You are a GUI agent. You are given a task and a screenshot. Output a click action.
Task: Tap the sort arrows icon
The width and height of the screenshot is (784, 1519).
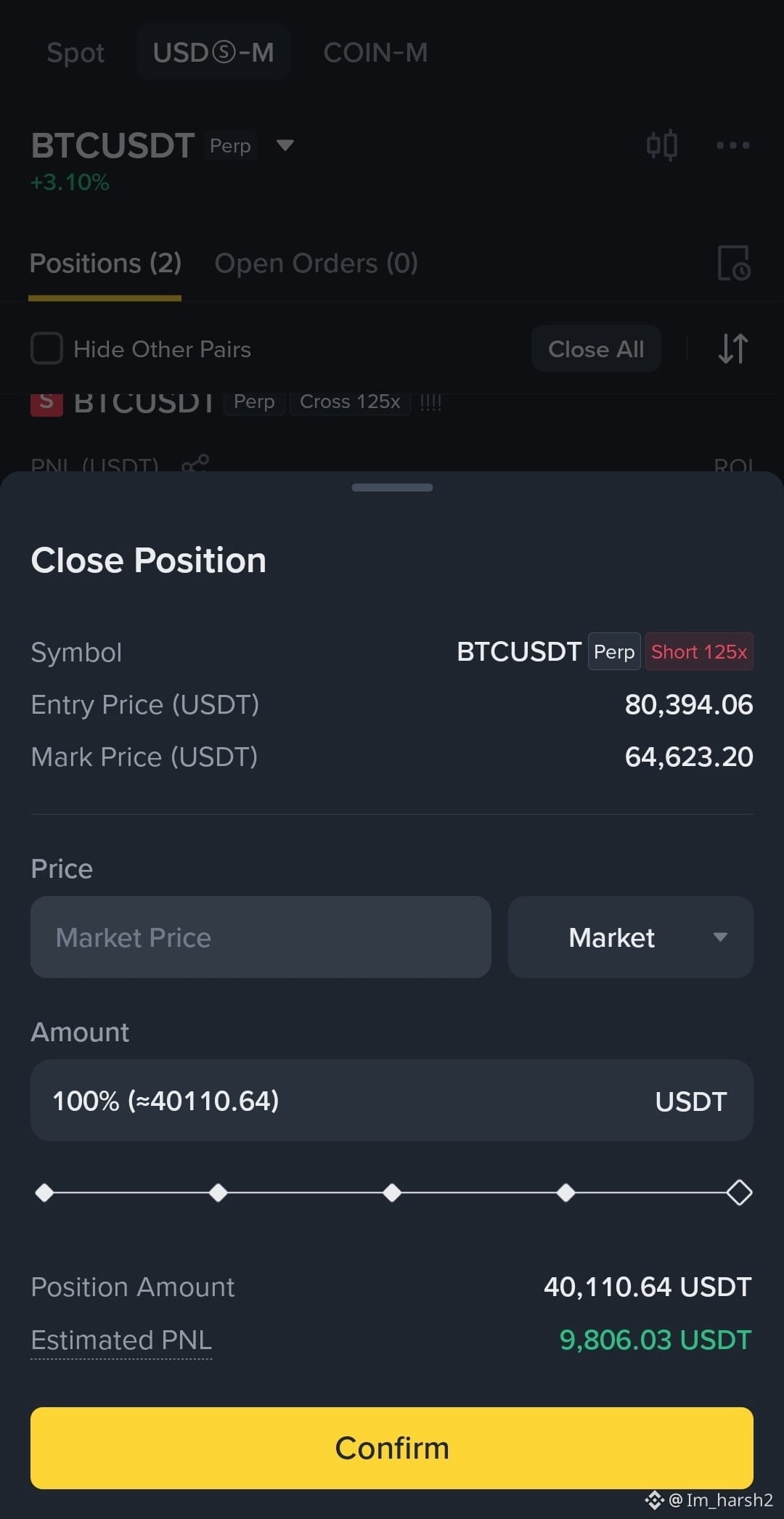732,349
